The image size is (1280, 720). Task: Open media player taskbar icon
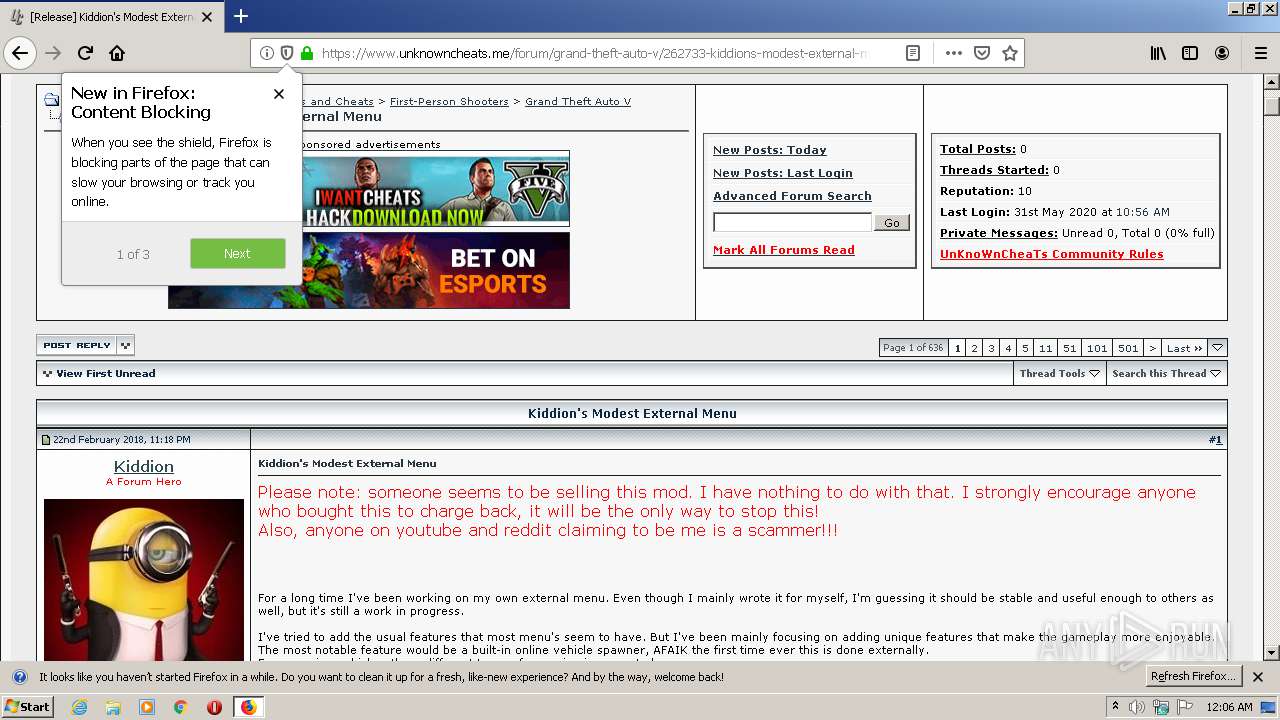tap(147, 707)
